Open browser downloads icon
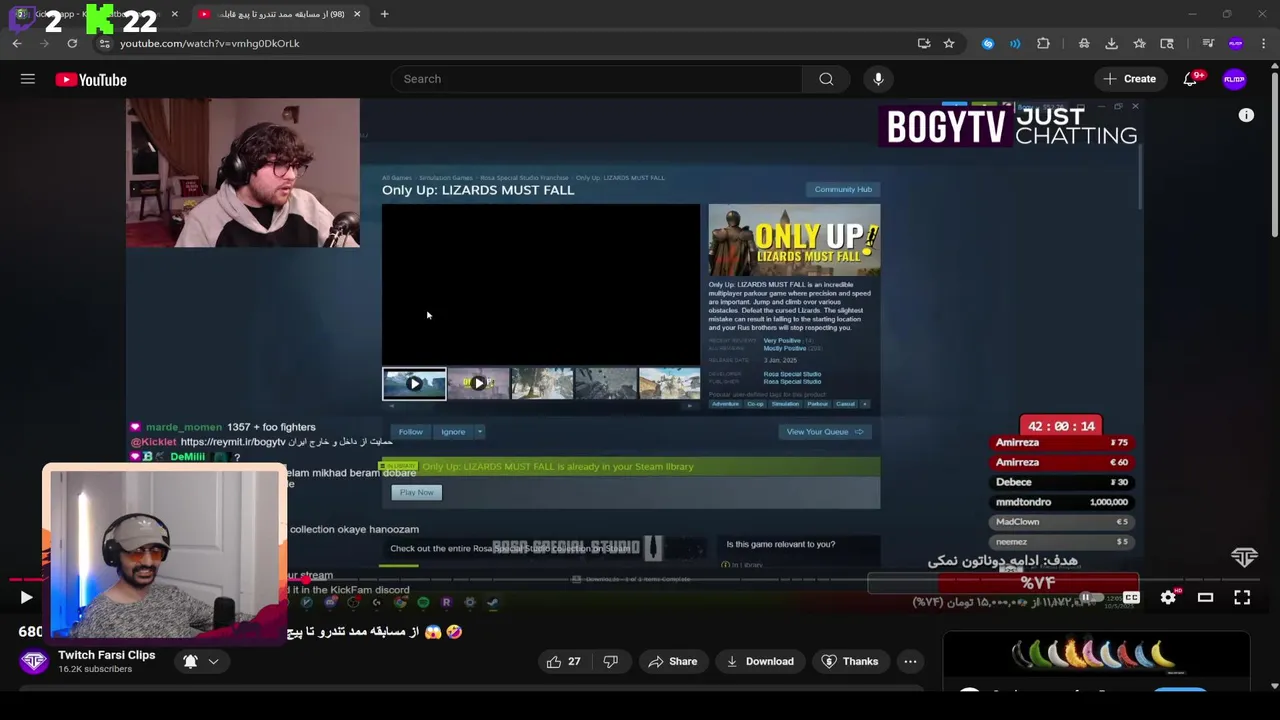This screenshot has height=720, width=1280. (x=1111, y=43)
